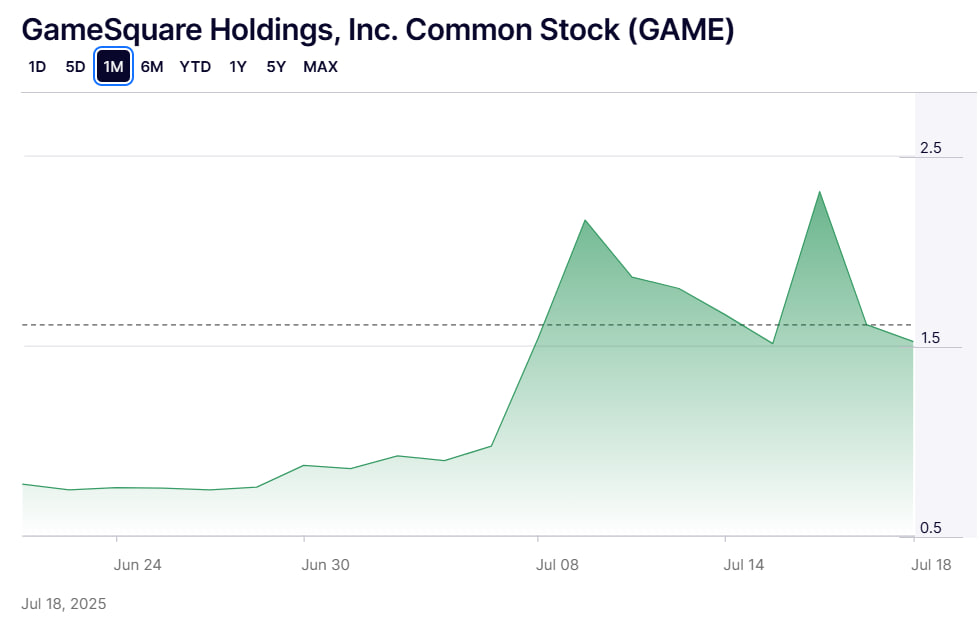Viewport: 980px width, 637px height.
Task: Click the Jul 14 axis label
Action: [x=744, y=564]
